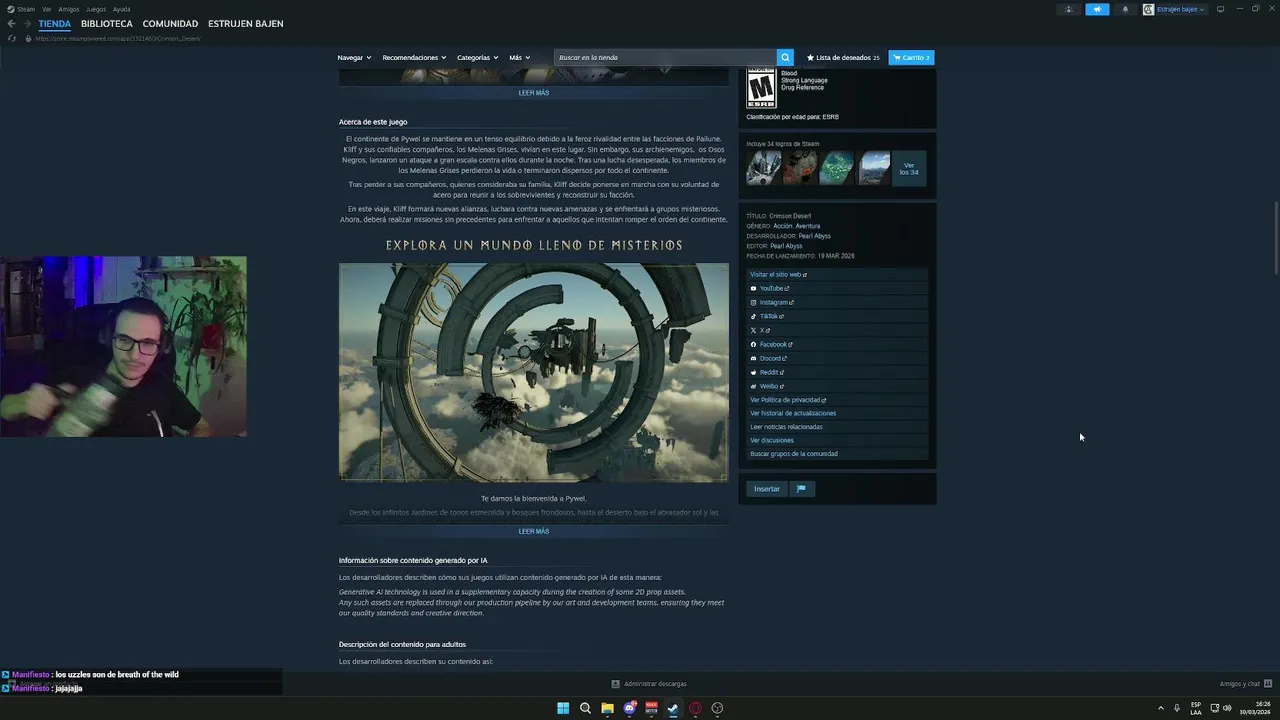Open the OBS Studio taskbar icon
1280x720 pixels.
click(717, 708)
